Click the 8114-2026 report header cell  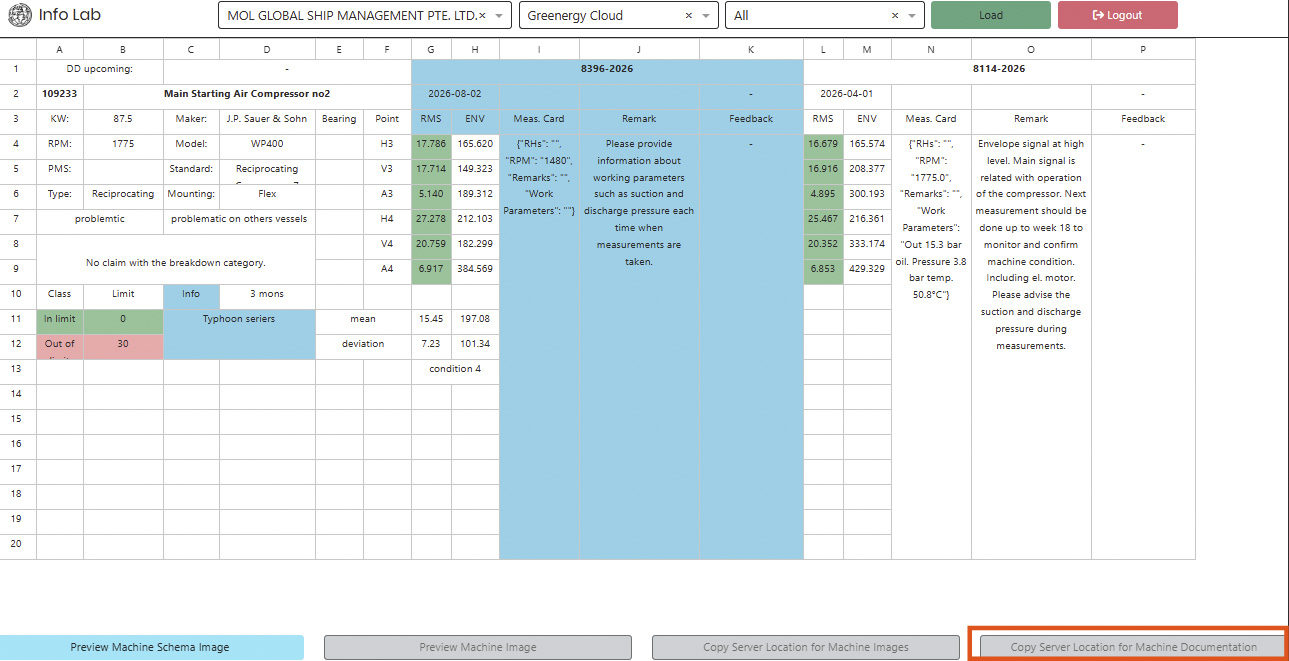999,70
